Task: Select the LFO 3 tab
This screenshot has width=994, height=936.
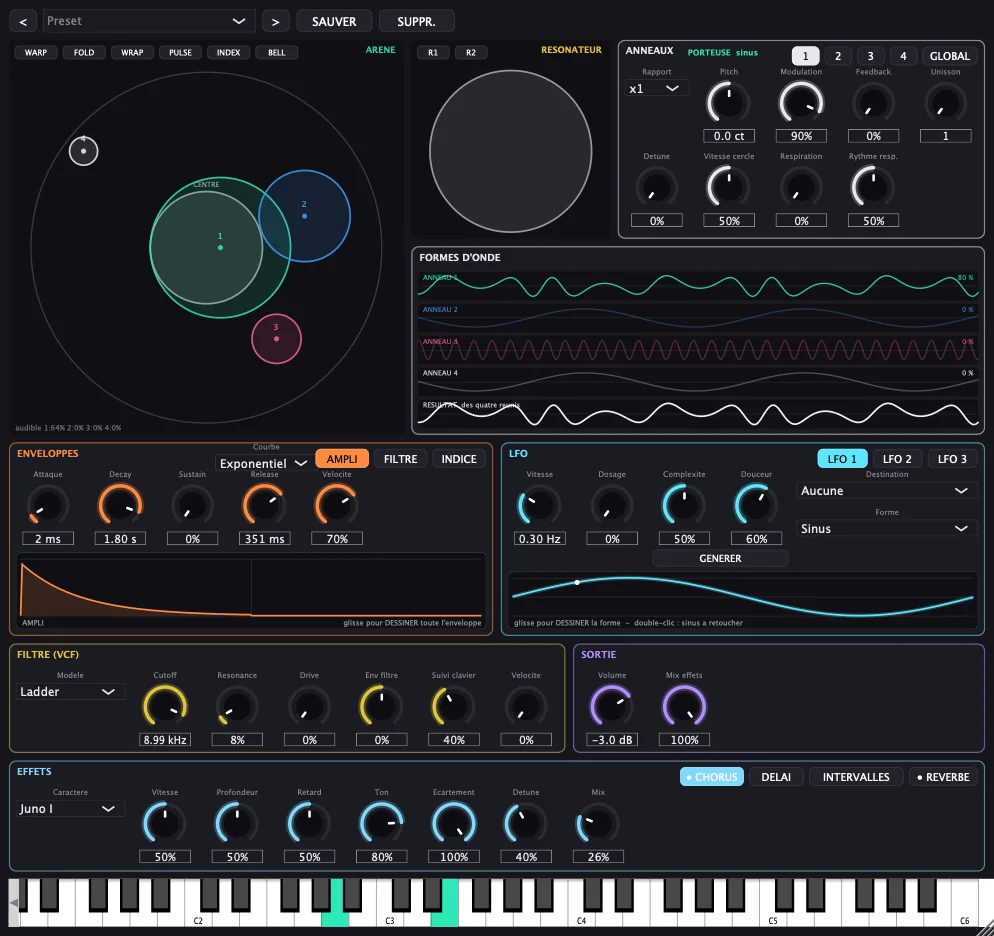Action: (x=952, y=459)
